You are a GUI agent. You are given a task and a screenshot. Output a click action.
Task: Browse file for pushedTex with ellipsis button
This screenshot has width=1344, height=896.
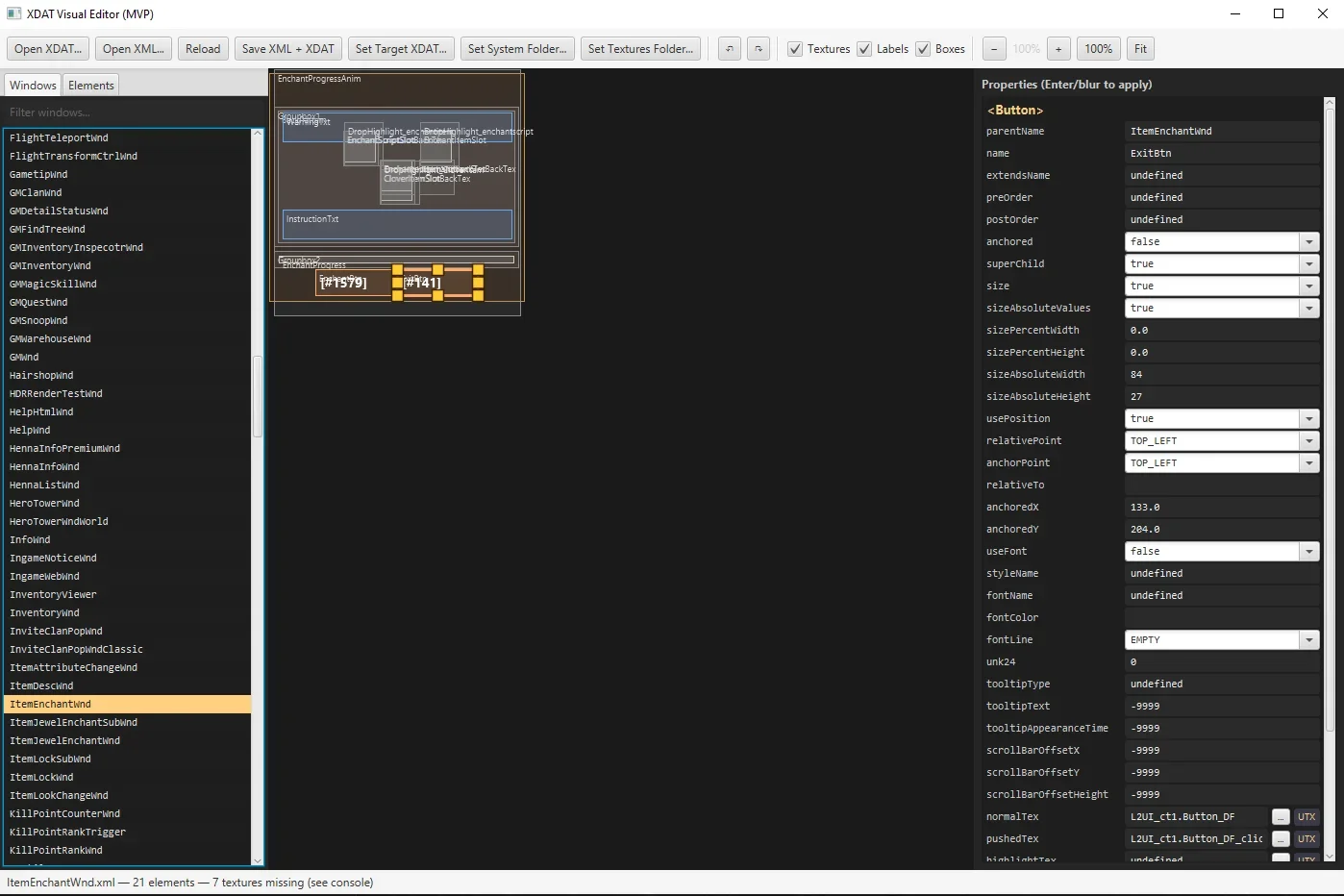[x=1281, y=839]
